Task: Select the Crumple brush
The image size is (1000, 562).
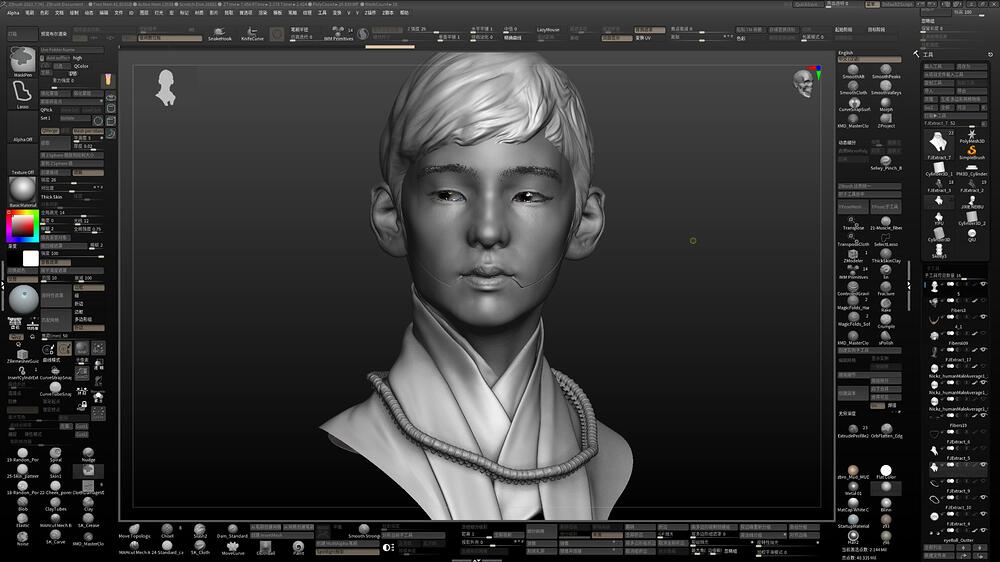Action: (x=886, y=322)
